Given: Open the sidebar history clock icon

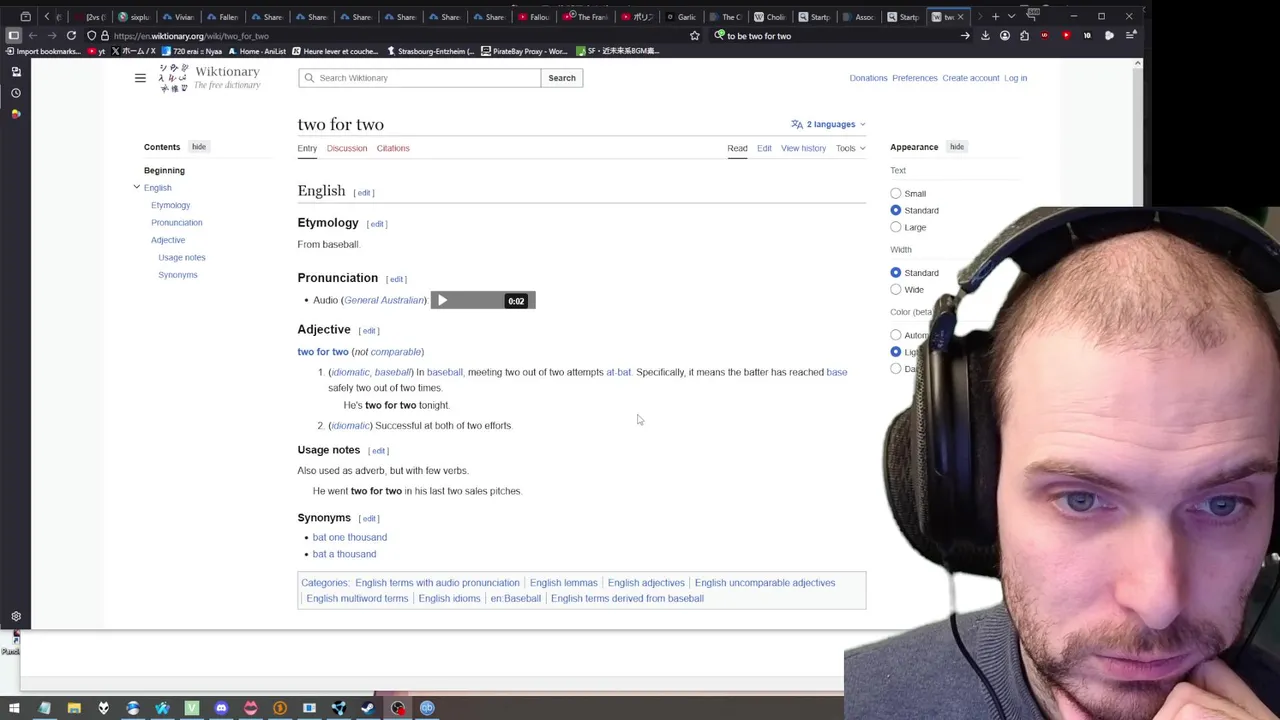Looking at the screenshot, I should tap(16, 92).
